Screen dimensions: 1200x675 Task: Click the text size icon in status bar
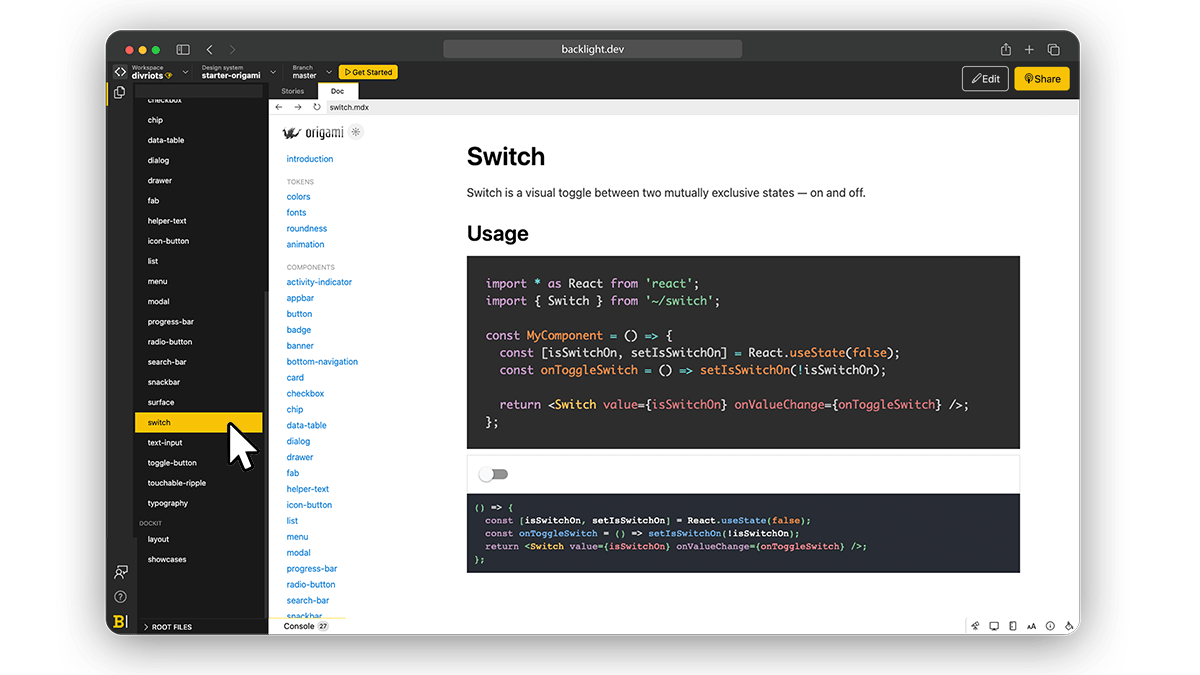(x=1031, y=626)
